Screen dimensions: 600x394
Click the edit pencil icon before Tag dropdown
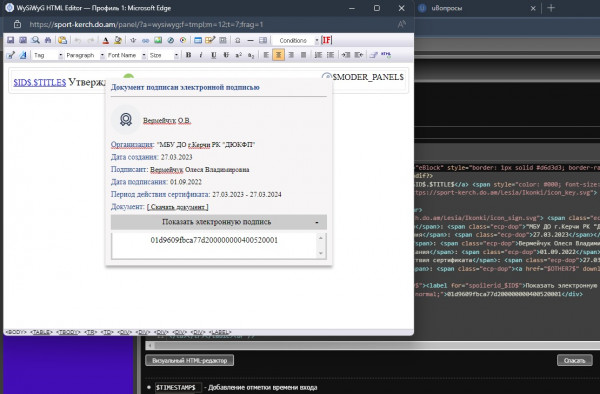pos(11,55)
